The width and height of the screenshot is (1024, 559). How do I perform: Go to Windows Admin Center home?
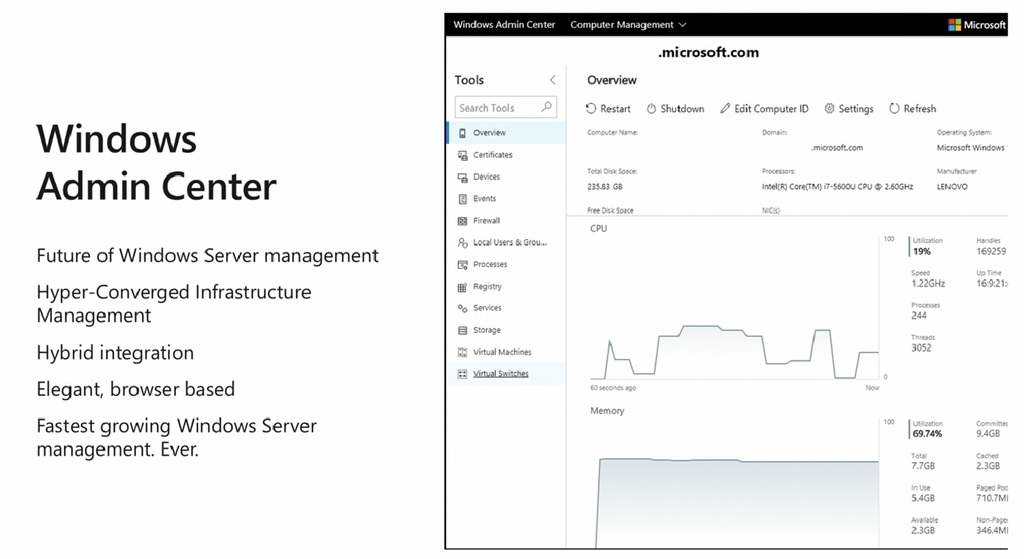(504, 25)
